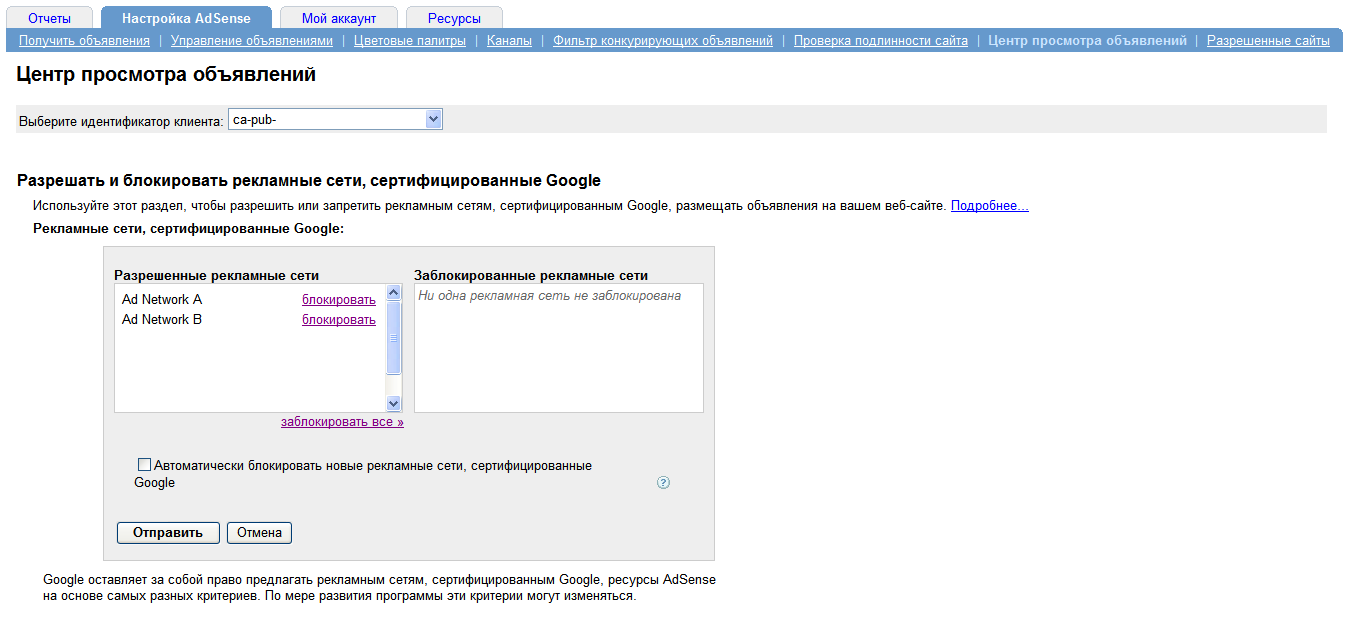
Task: Click заблокировать все » link
Action: pos(342,422)
